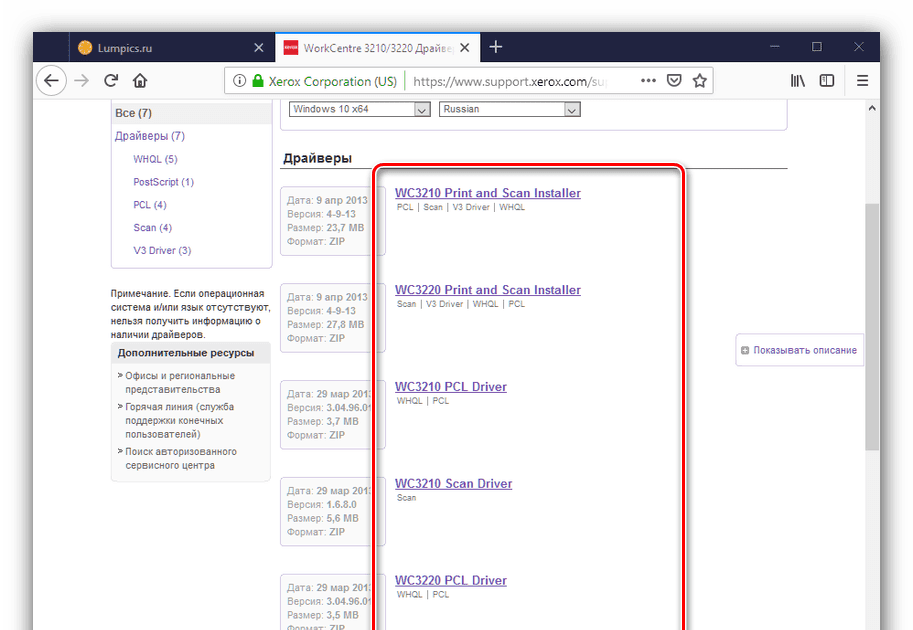Toggle Показывать описание description button
The height and width of the screenshot is (630, 913).
pos(799,350)
